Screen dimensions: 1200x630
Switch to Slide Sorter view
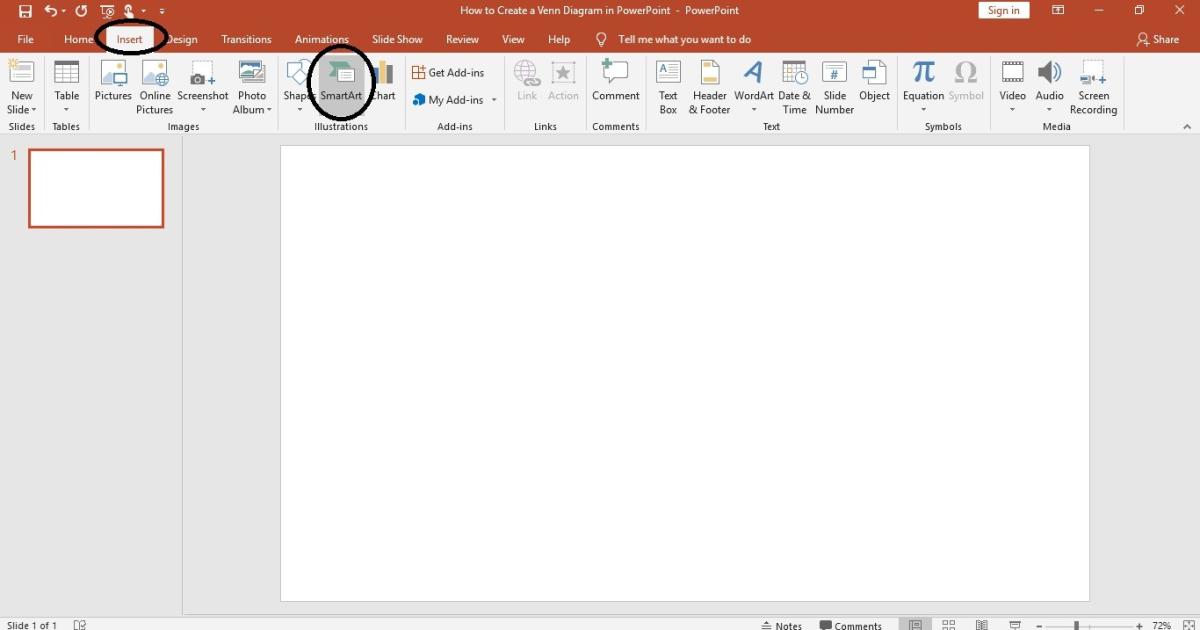click(947, 623)
